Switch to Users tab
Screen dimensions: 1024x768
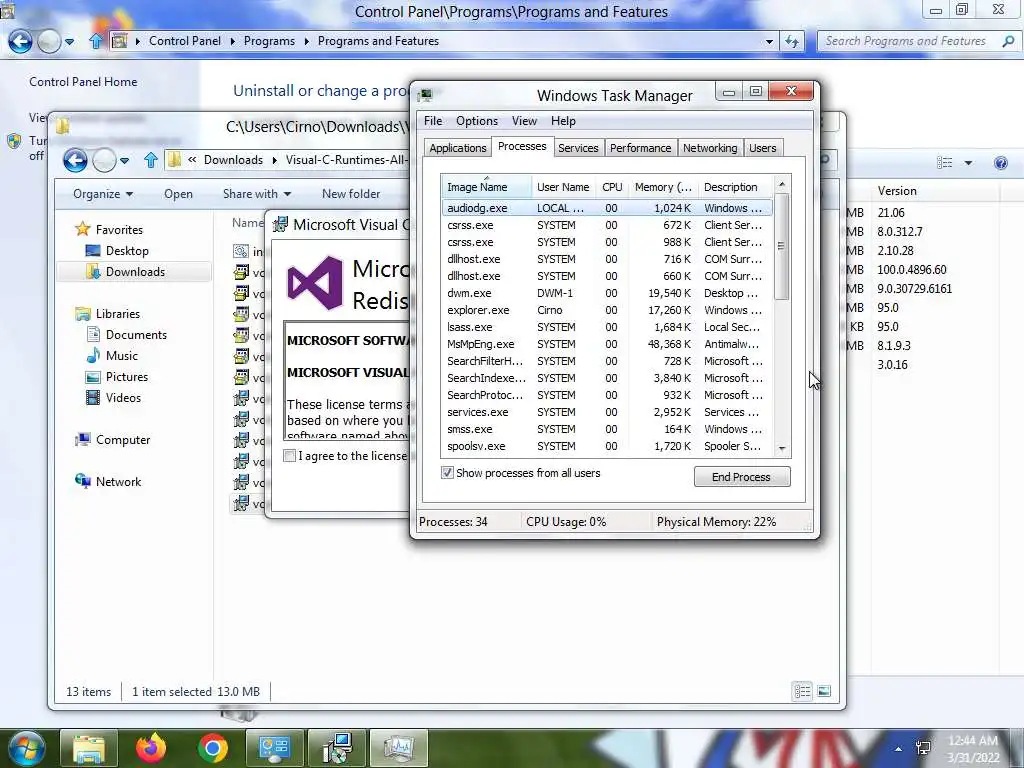762,148
